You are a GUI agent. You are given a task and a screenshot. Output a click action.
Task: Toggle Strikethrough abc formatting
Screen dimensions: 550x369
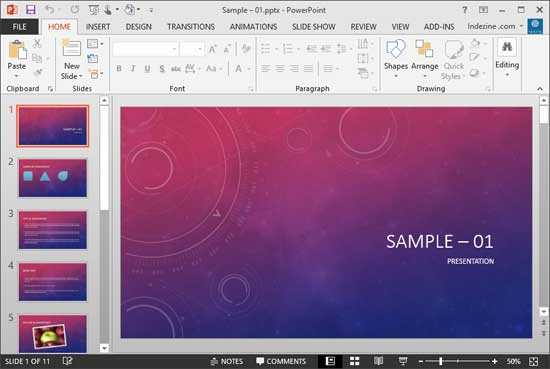(x=176, y=69)
